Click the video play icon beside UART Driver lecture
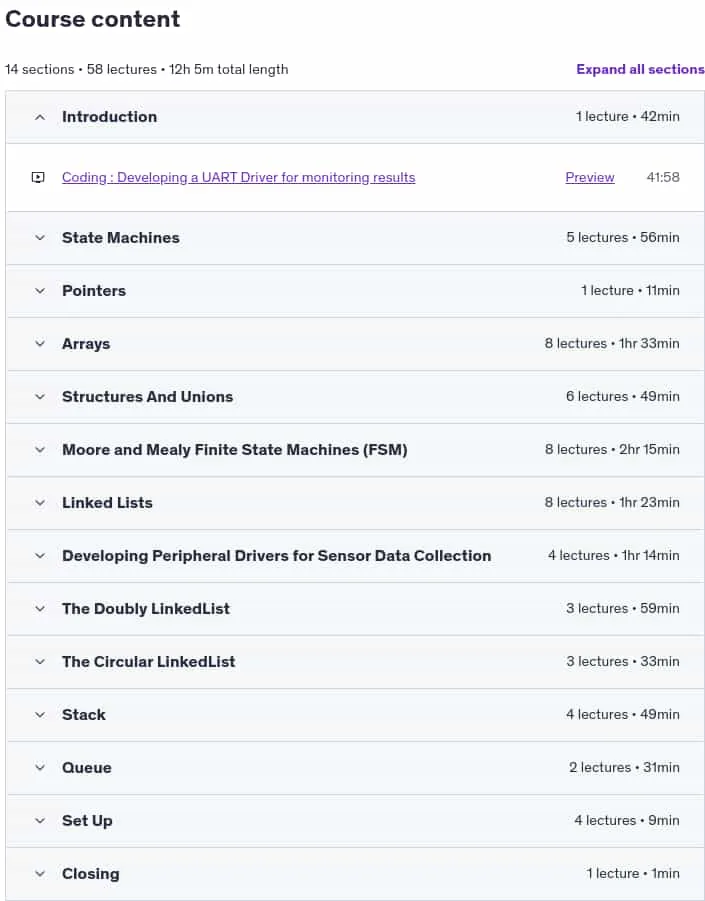The height and width of the screenshot is (901, 705). click(x=38, y=178)
